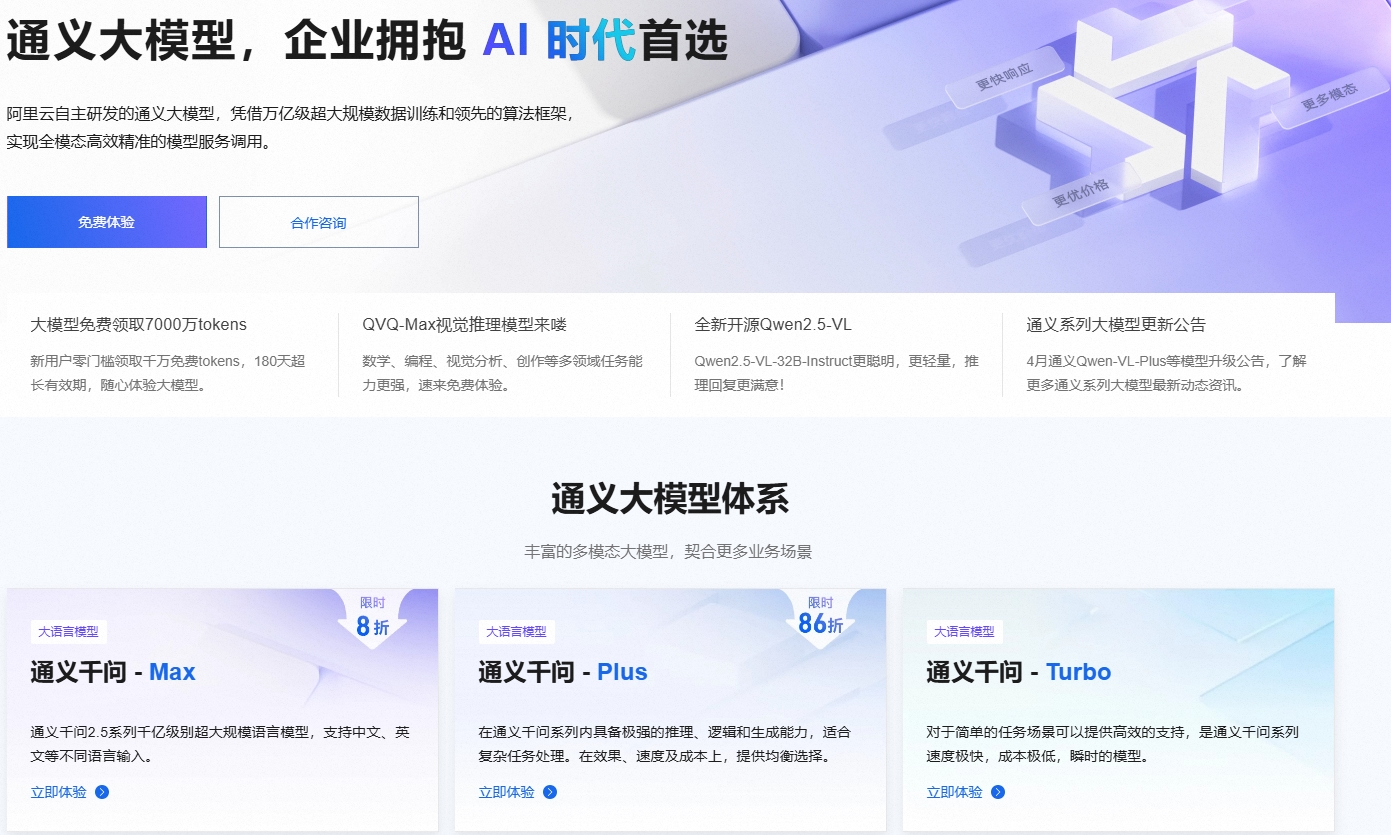Screen dimensions: 1391x835
Task: Open QVQ-Max视觉推理模型来喽 announcement
Action: click(465, 324)
